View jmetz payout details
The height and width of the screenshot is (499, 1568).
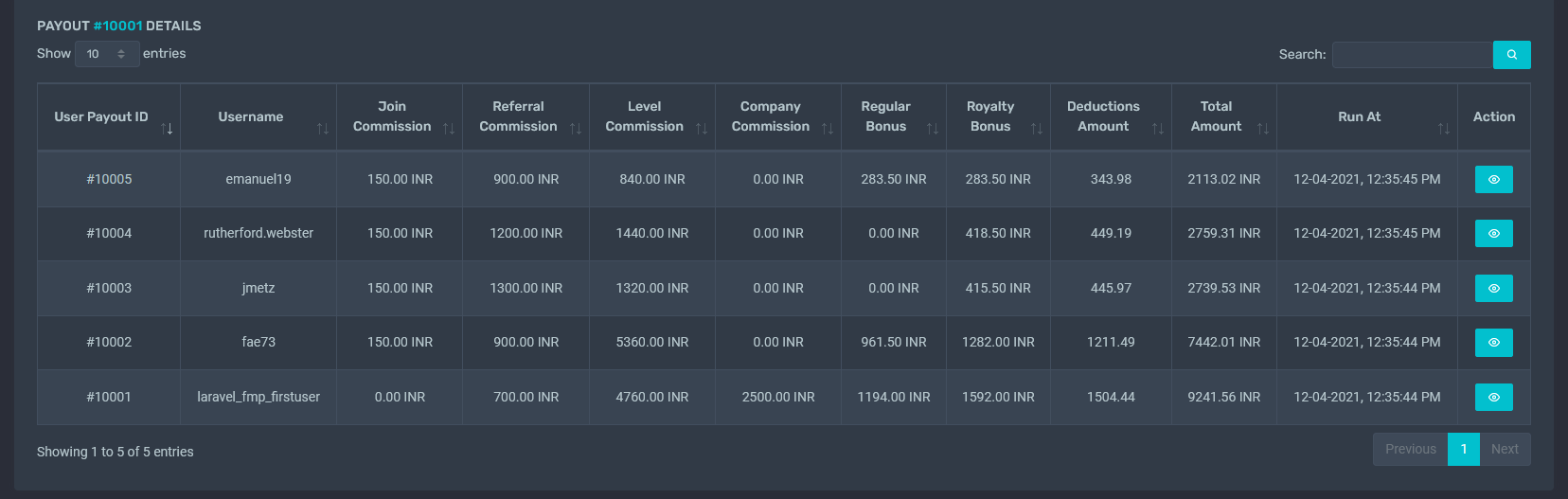pyautogui.click(x=1493, y=288)
